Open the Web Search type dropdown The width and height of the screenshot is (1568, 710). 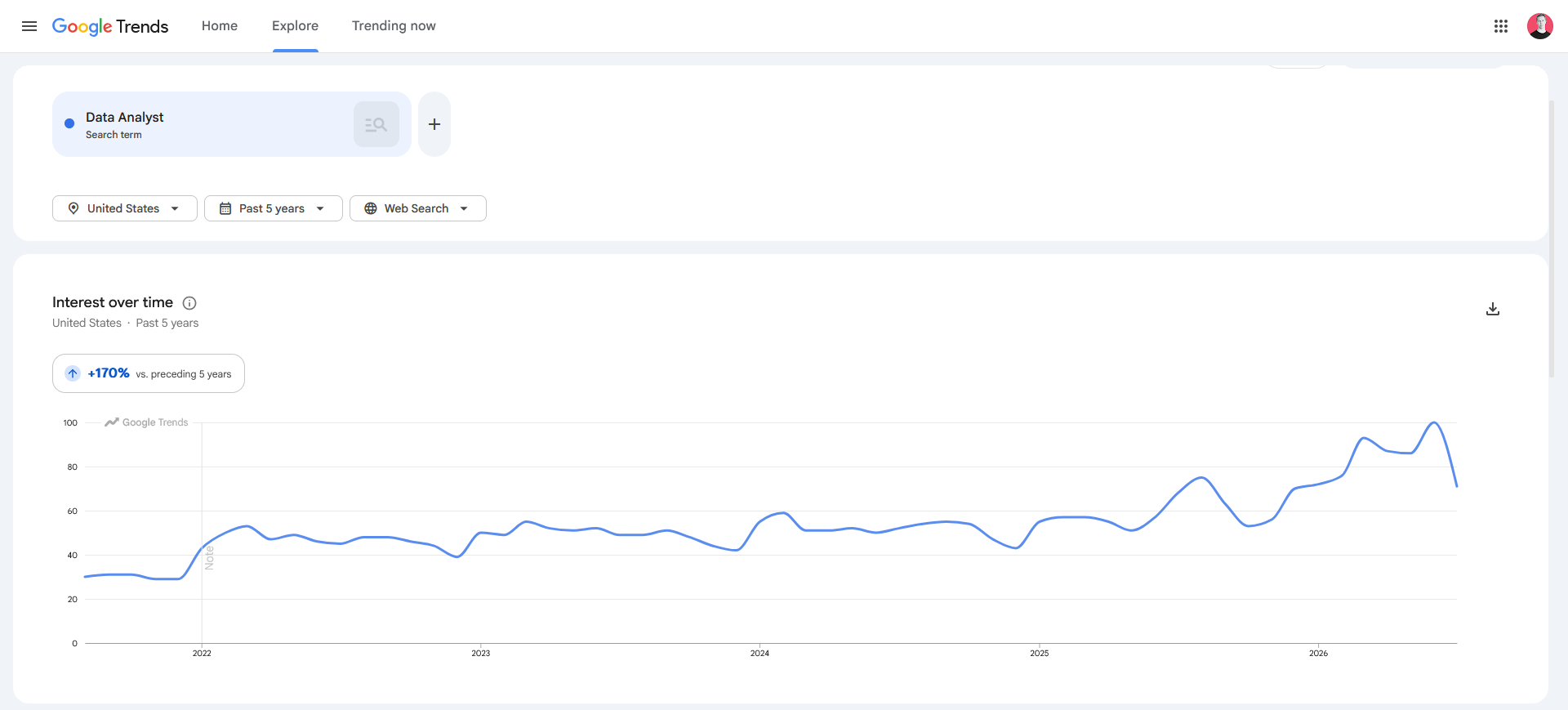point(418,208)
